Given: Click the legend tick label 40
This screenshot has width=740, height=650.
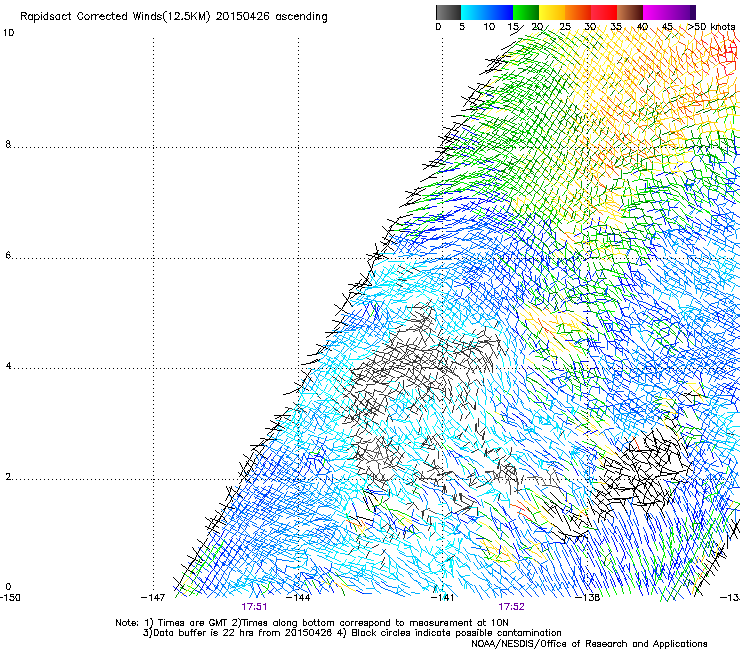Looking at the screenshot, I should coord(642,27).
